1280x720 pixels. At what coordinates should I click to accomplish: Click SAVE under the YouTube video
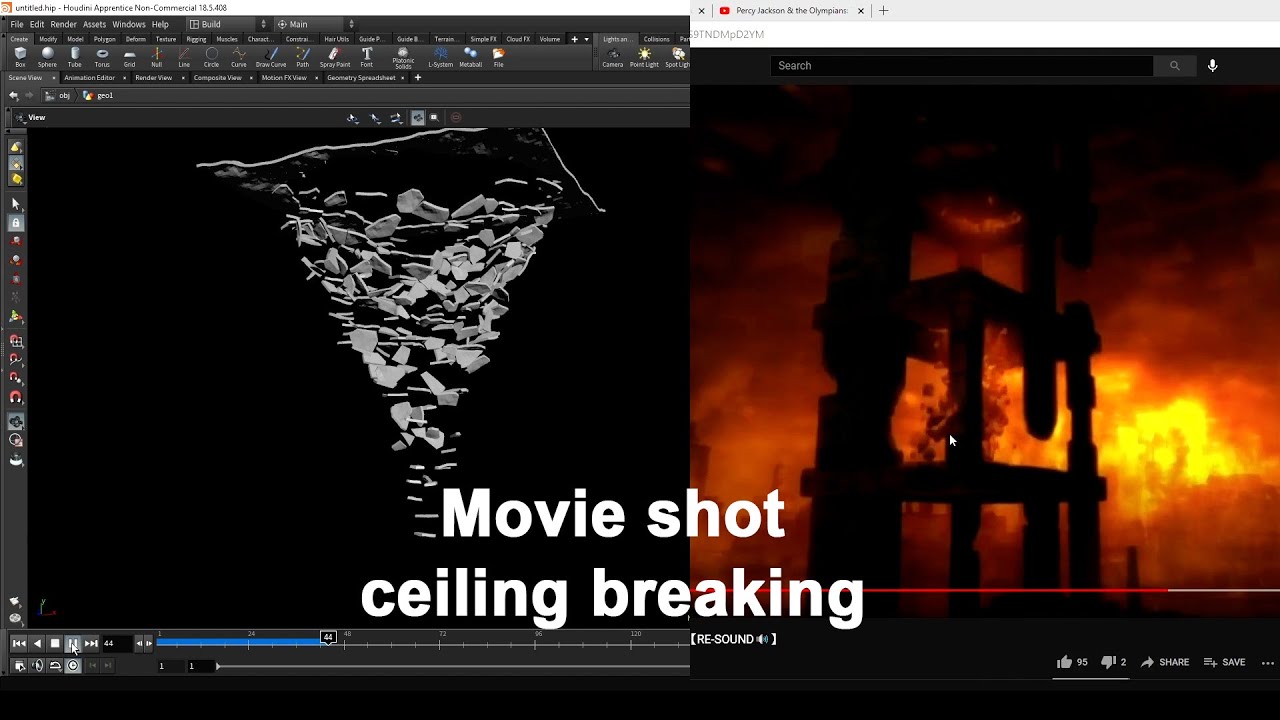point(1225,662)
